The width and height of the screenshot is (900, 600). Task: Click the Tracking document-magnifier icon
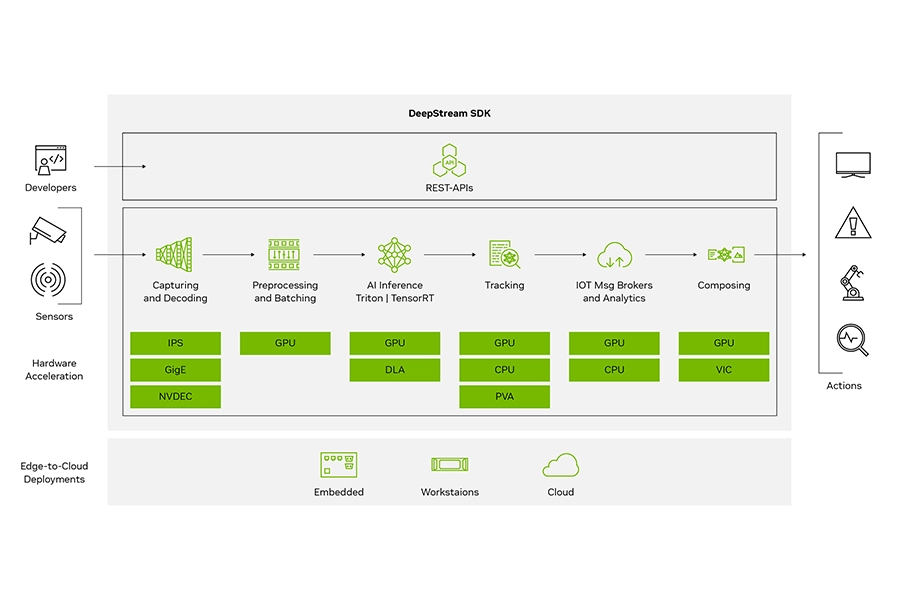505,254
